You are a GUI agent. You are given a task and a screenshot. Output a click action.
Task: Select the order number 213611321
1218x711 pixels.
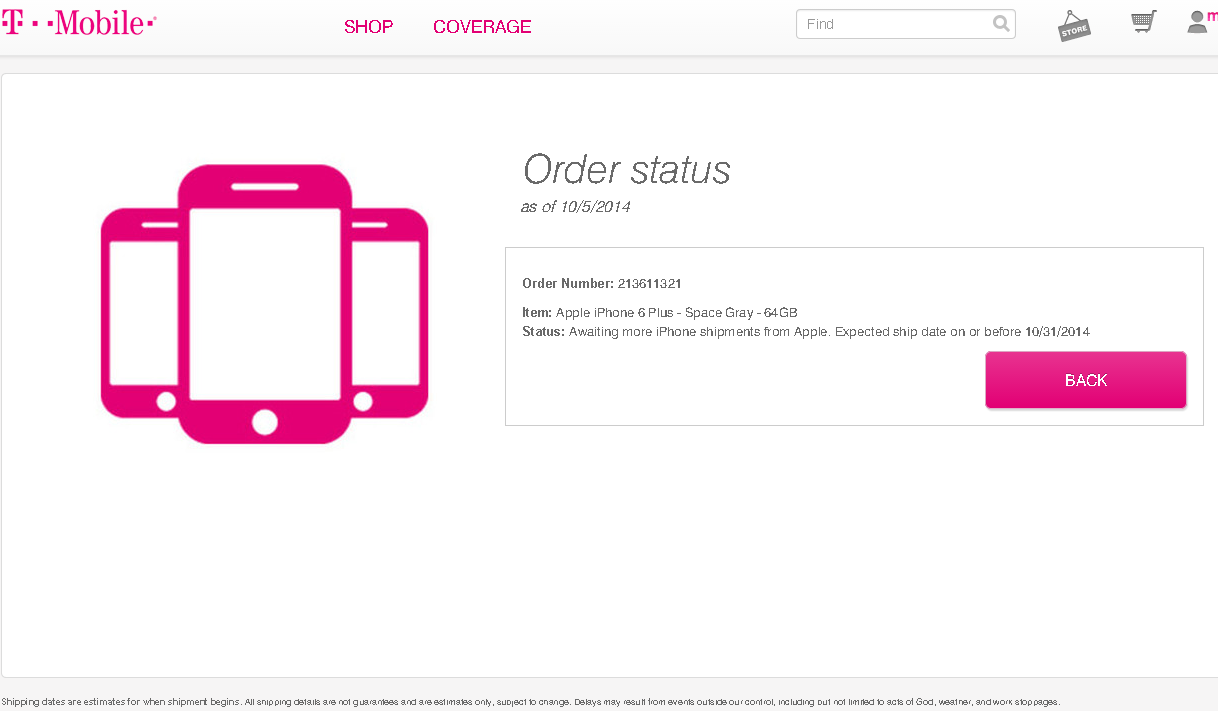point(650,284)
